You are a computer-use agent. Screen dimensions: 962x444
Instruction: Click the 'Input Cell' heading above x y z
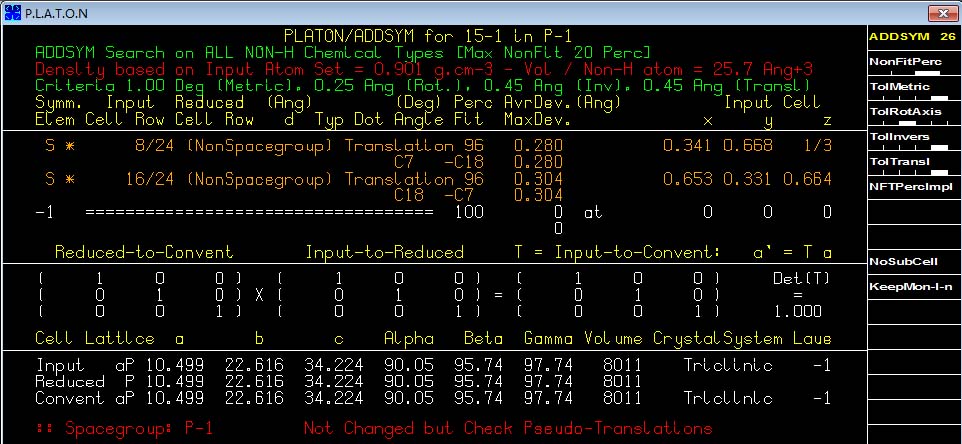(x=772, y=102)
